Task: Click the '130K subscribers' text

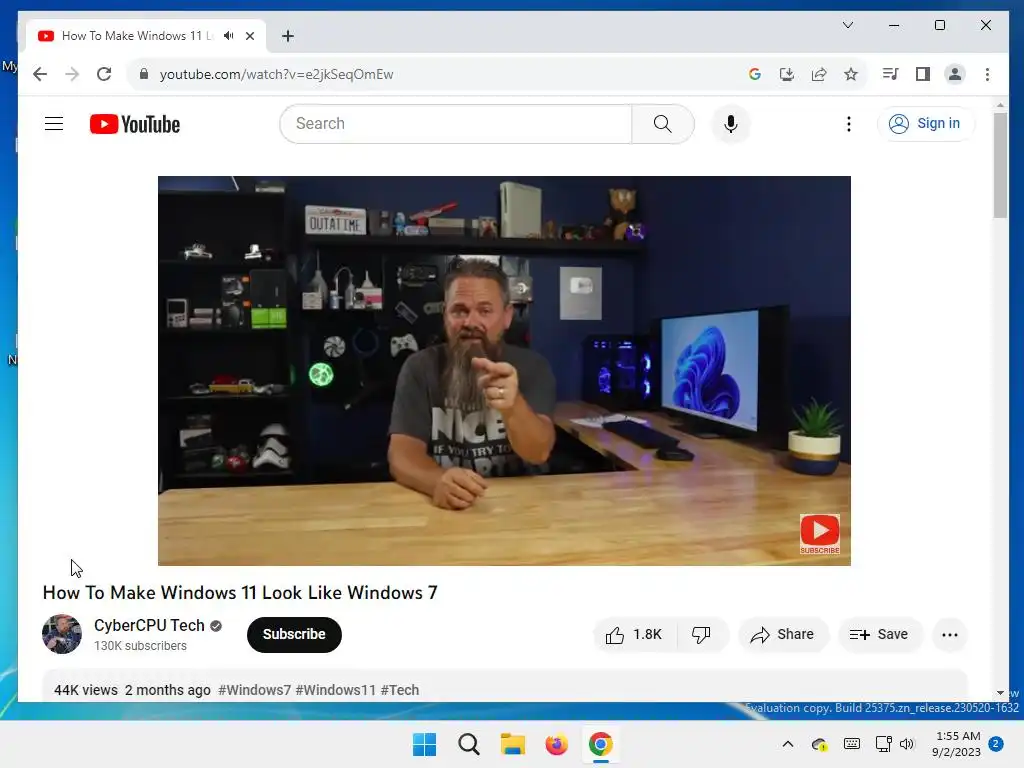Action: (x=140, y=646)
